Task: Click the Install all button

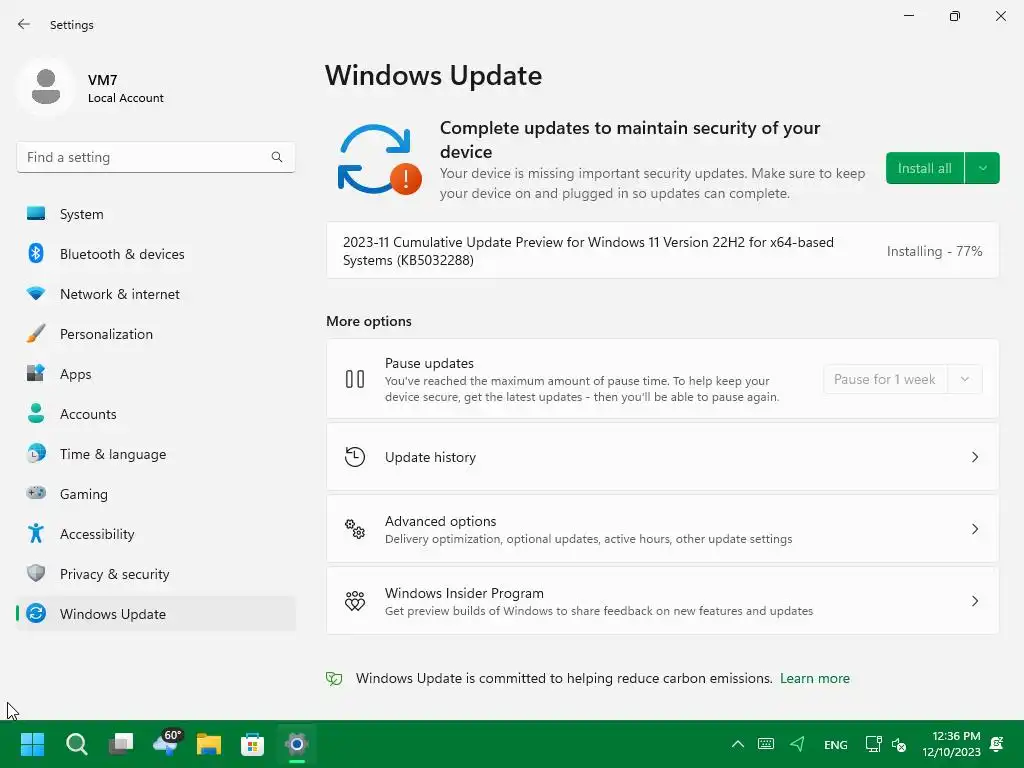Action: pos(925,168)
